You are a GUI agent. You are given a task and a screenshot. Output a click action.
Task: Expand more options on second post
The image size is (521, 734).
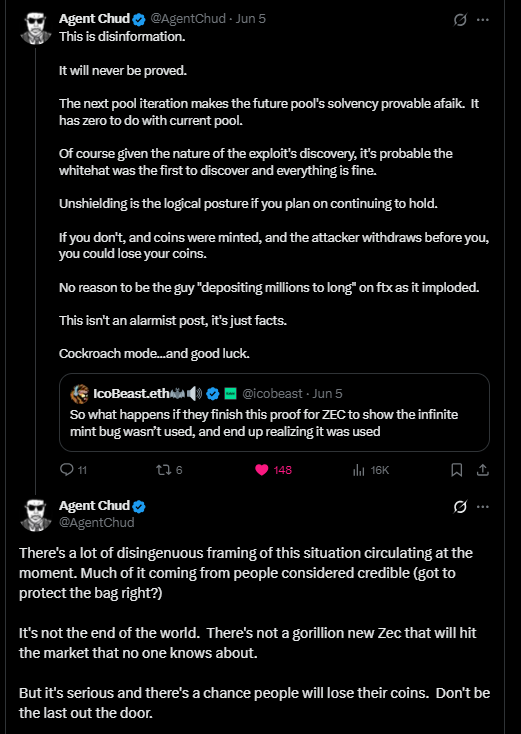tap(483, 507)
